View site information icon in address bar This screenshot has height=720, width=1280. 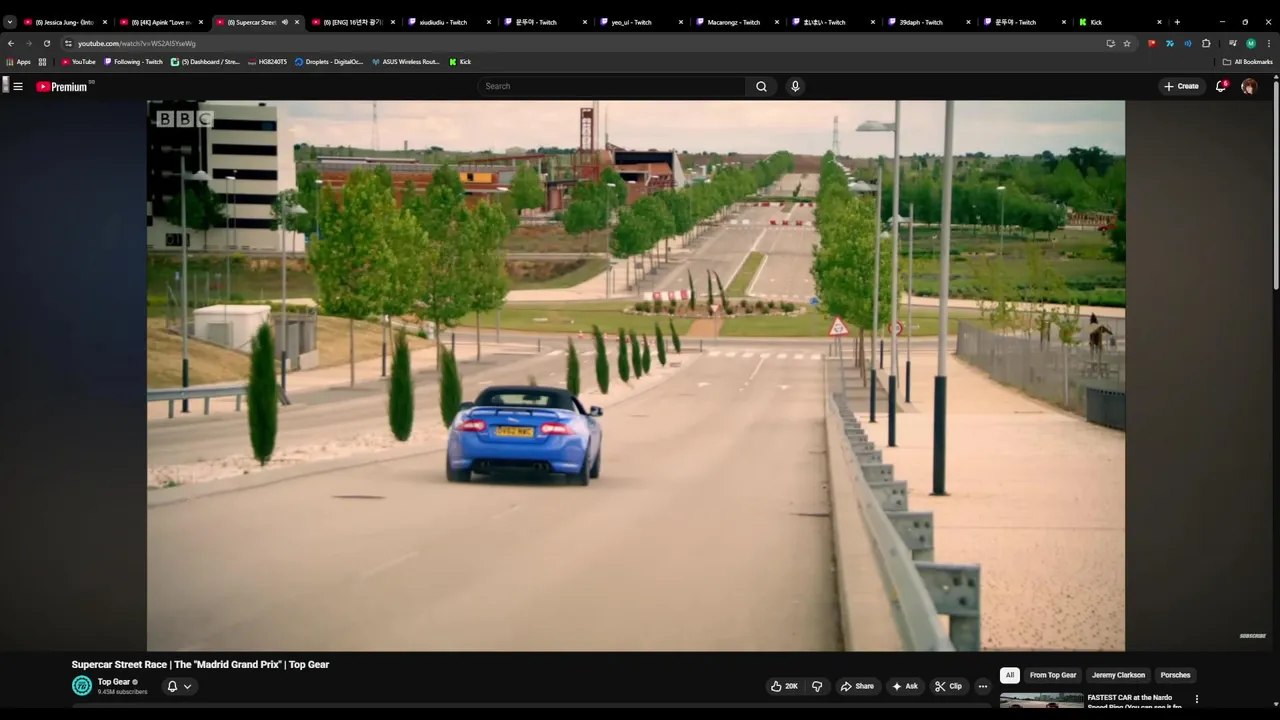[68, 43]
